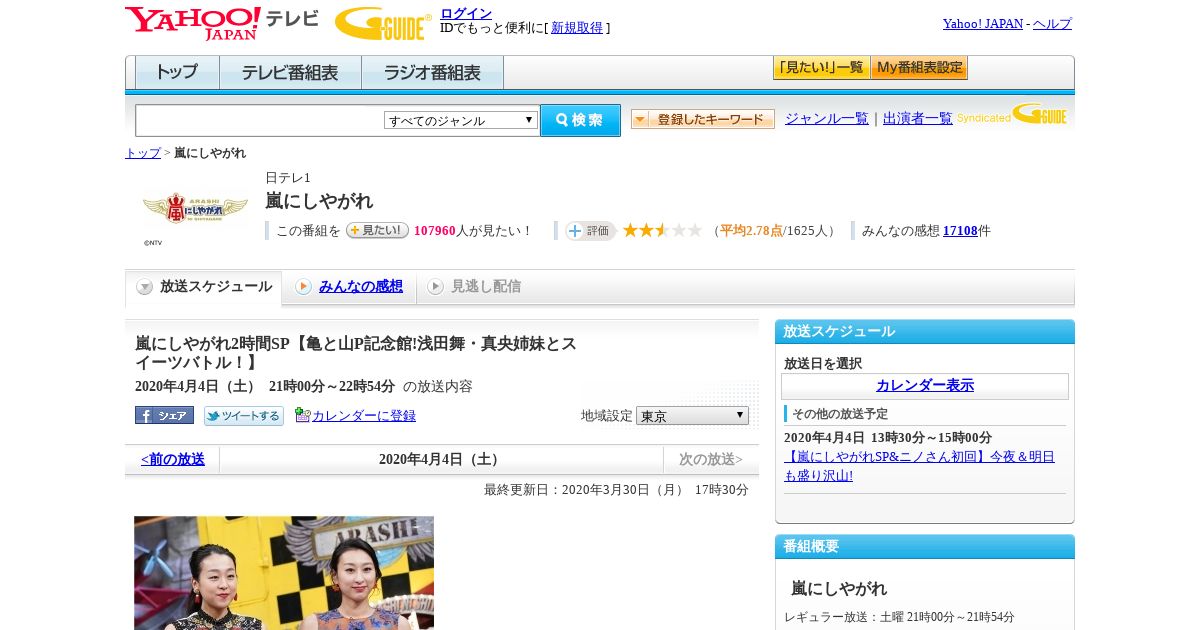Click the G-GUIDE logo in header
1200x630 pixels.
coord(383,23)
